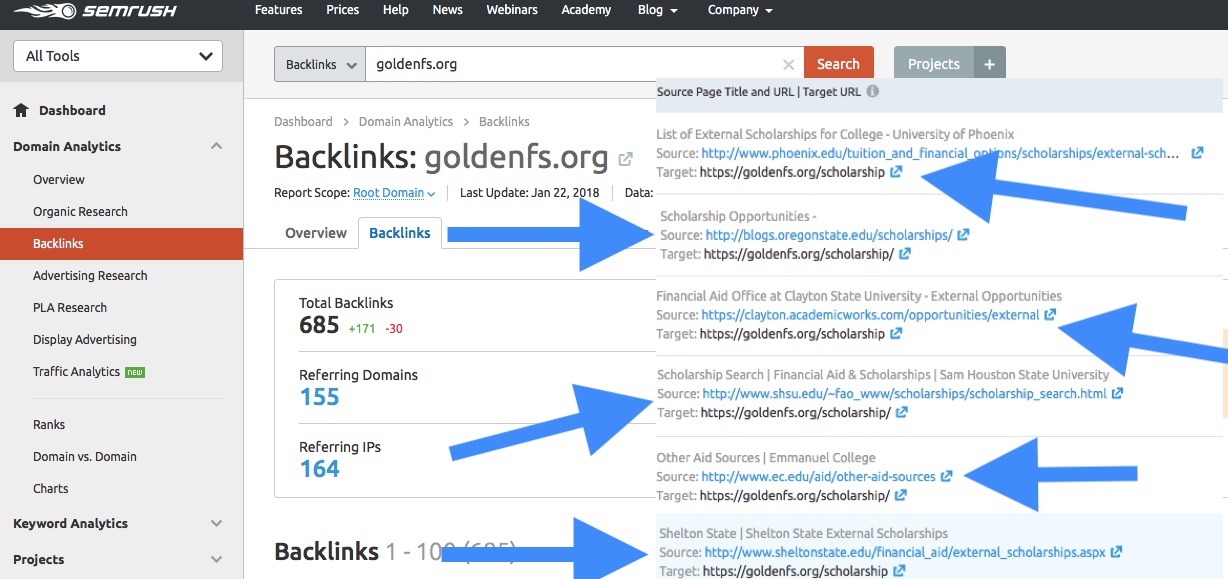1228x579 pixels.
Task: Select Display Advertising in the sidebar
Action: coord(85,340)
